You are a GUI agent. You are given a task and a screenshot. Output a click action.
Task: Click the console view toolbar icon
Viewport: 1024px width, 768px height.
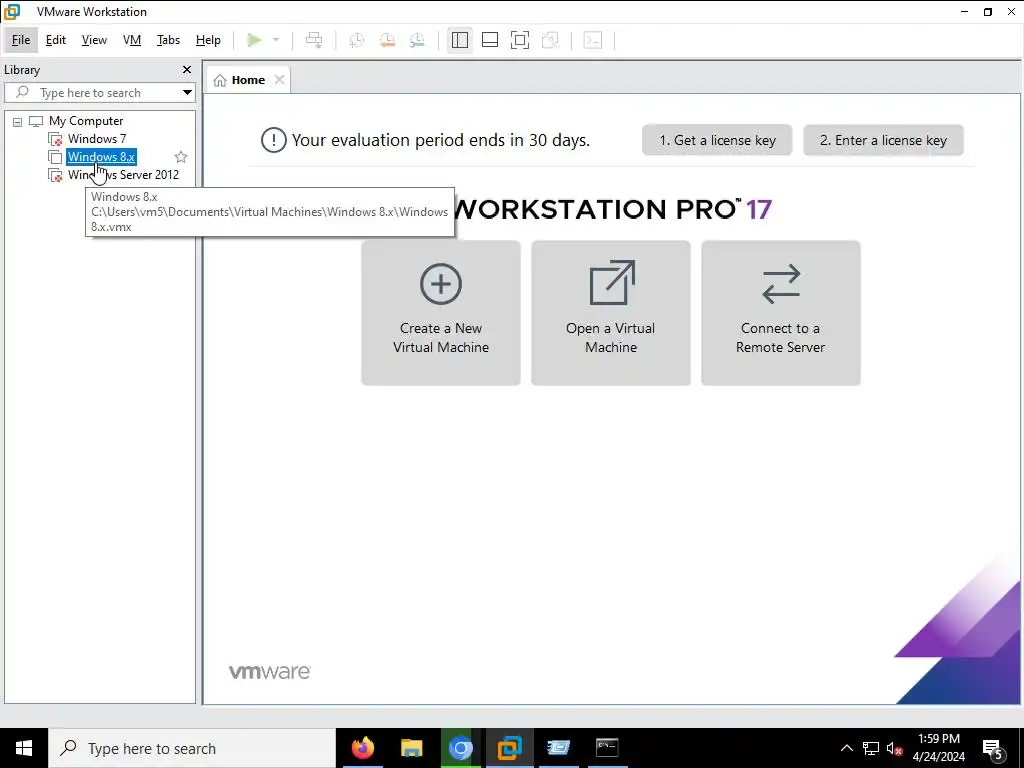click(x=593, y=40)
